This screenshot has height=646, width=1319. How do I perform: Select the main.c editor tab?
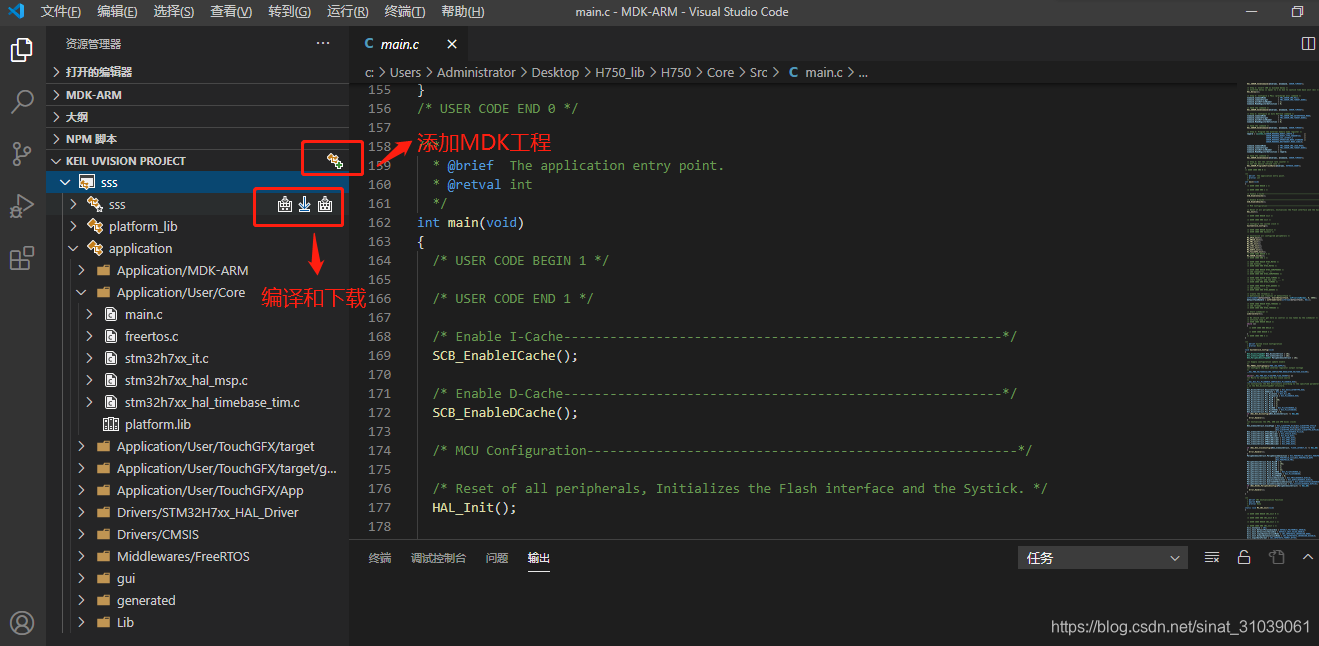click(x=400, y=44)
